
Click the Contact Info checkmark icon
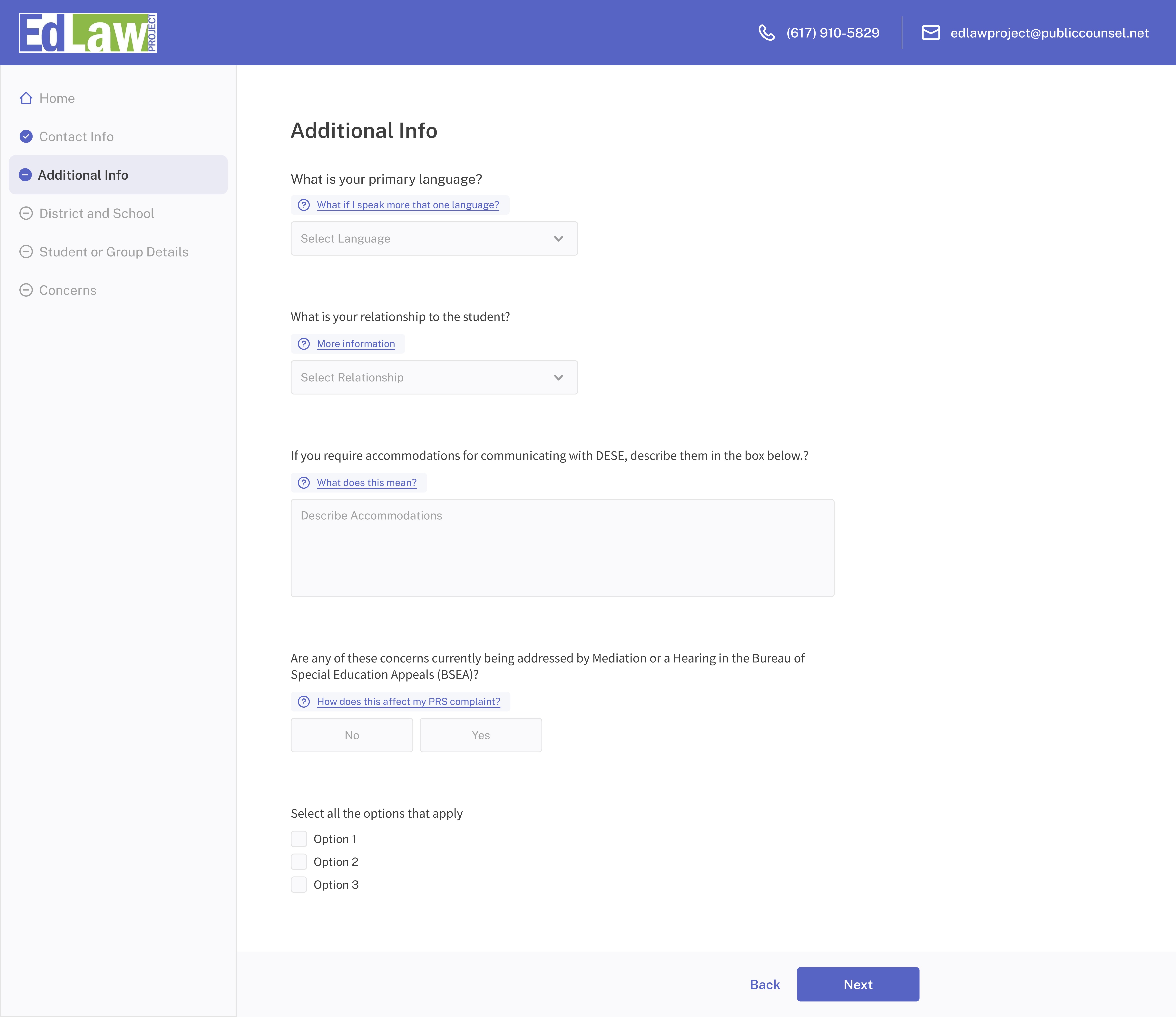click(x=26, y=136)
